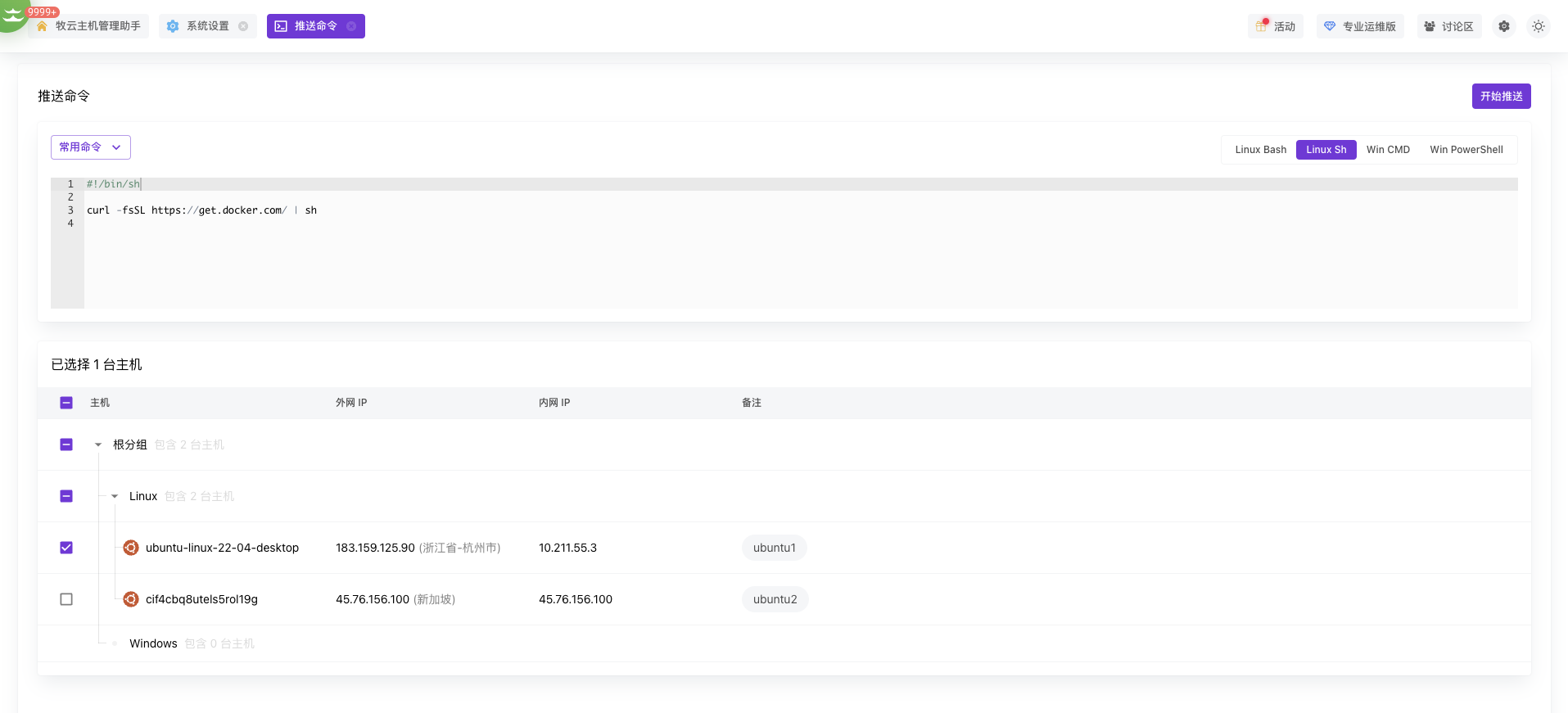The image size is (1568, 713).
Task: Click host name cif4cbq8utels5rol19g
Action: pyautogui.click(x=201, y=599)
